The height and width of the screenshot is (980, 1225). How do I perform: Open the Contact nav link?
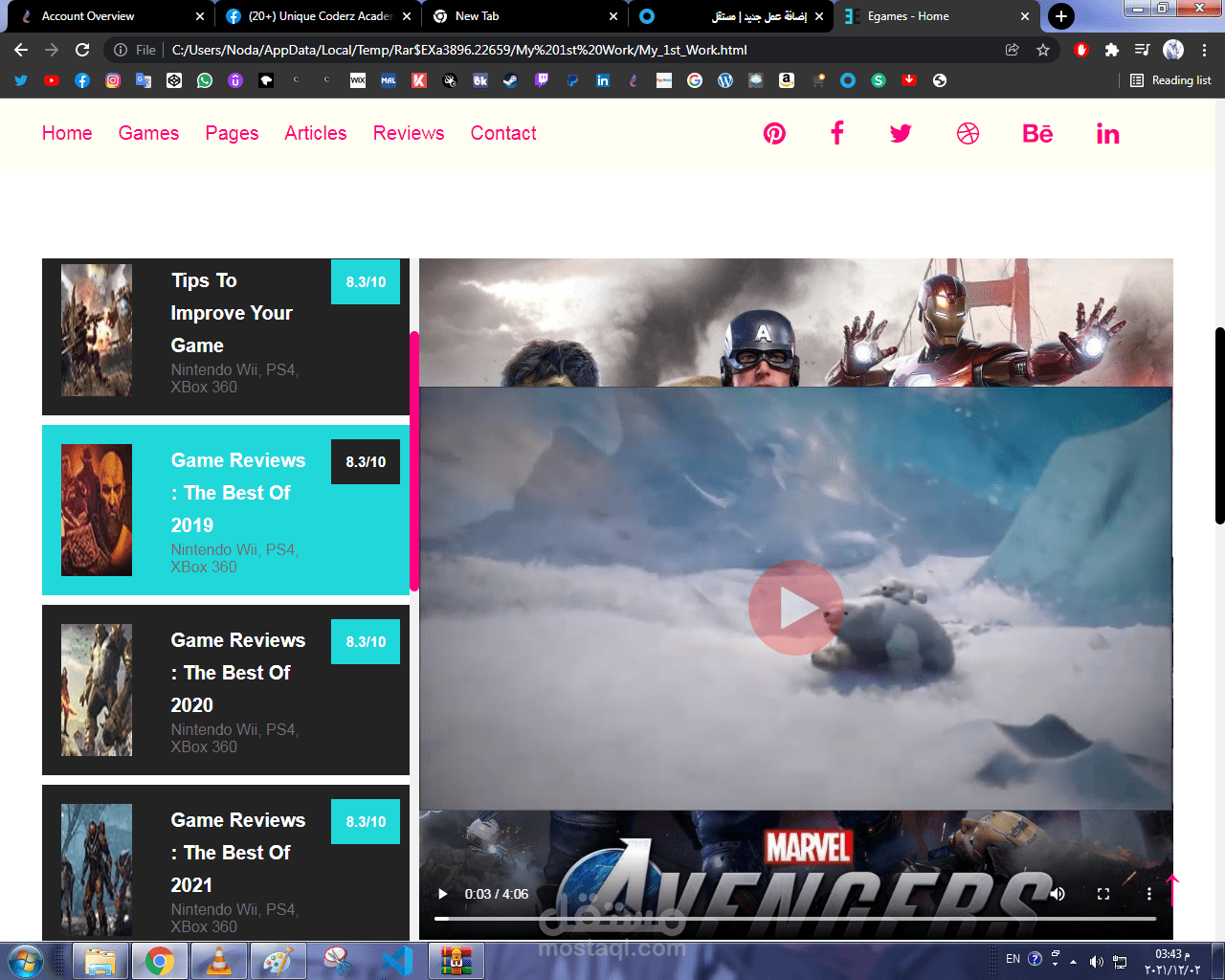503,133
